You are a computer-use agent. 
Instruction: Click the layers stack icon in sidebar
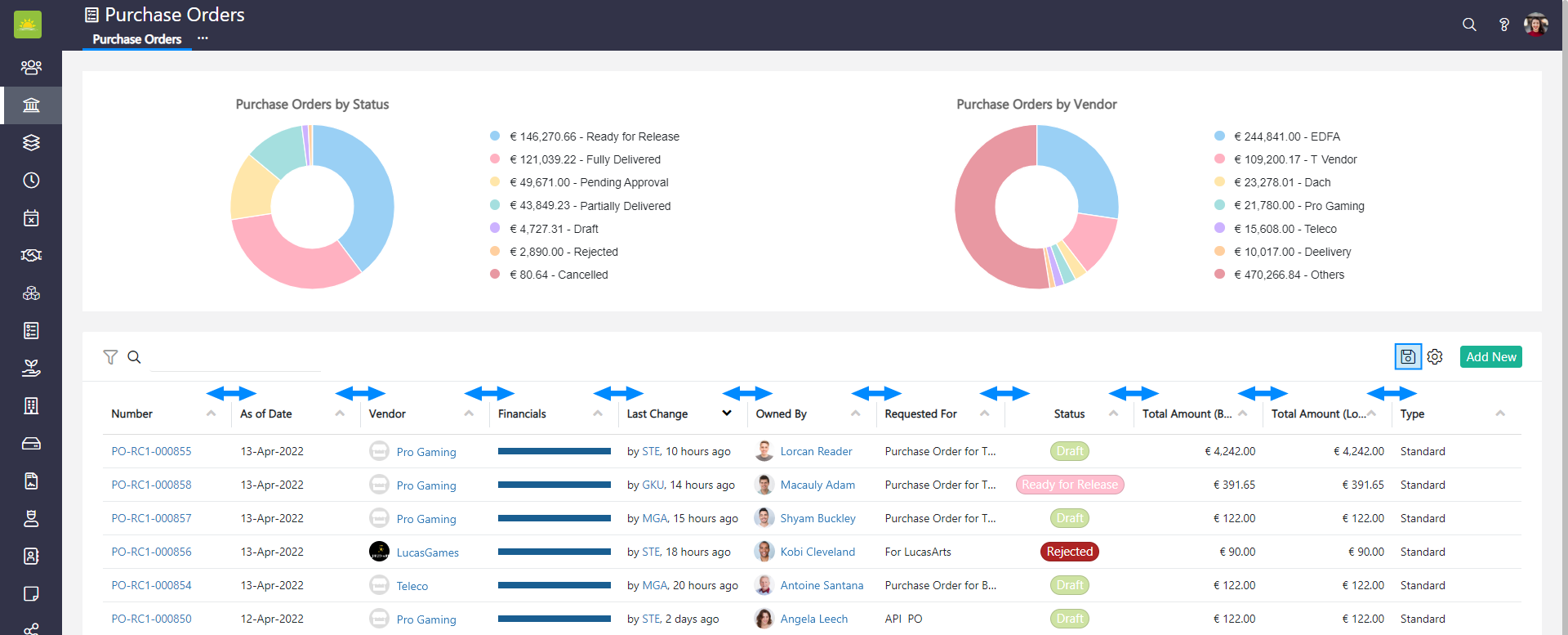pos(31,143)
